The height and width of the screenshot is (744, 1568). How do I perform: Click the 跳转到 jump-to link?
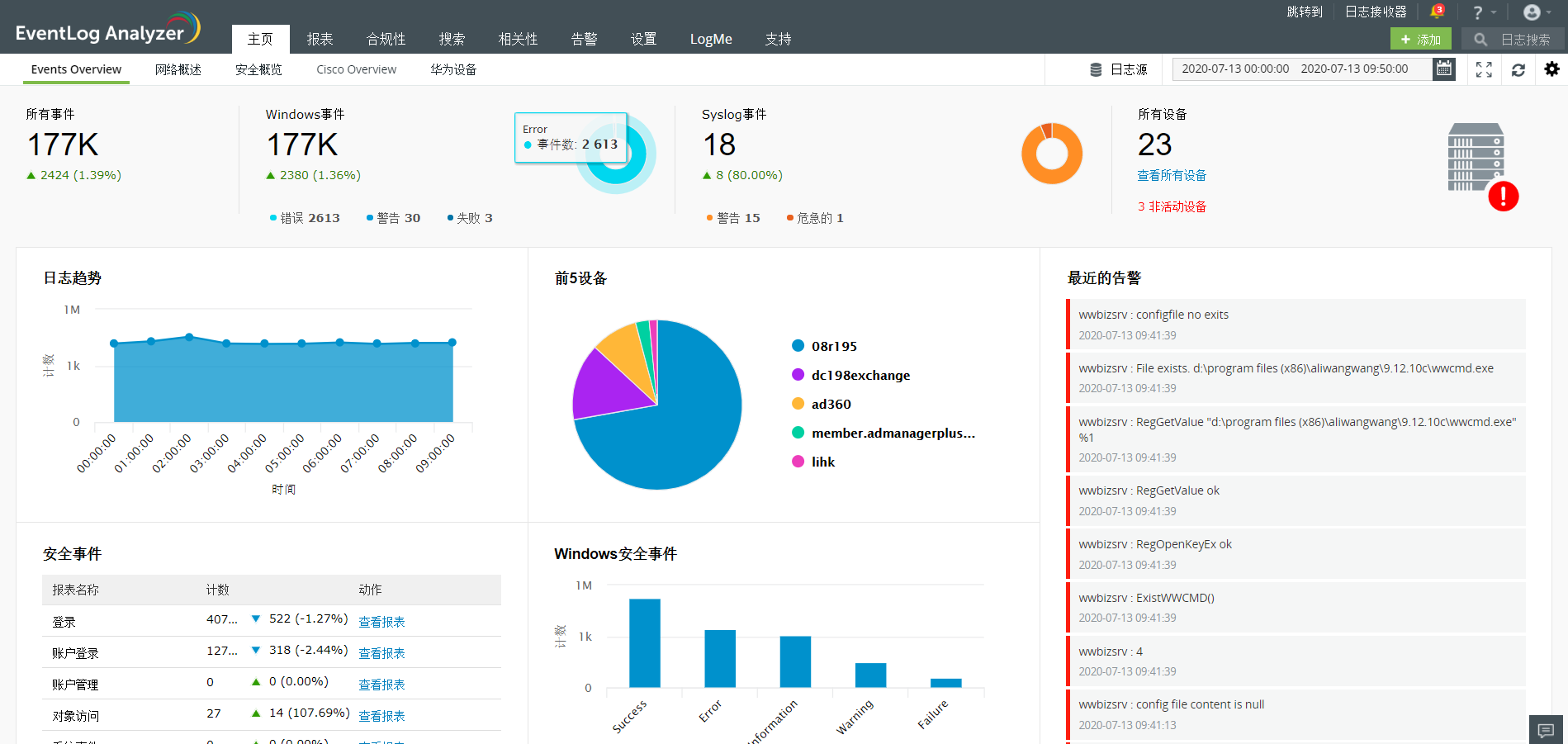pos(1305,12)
